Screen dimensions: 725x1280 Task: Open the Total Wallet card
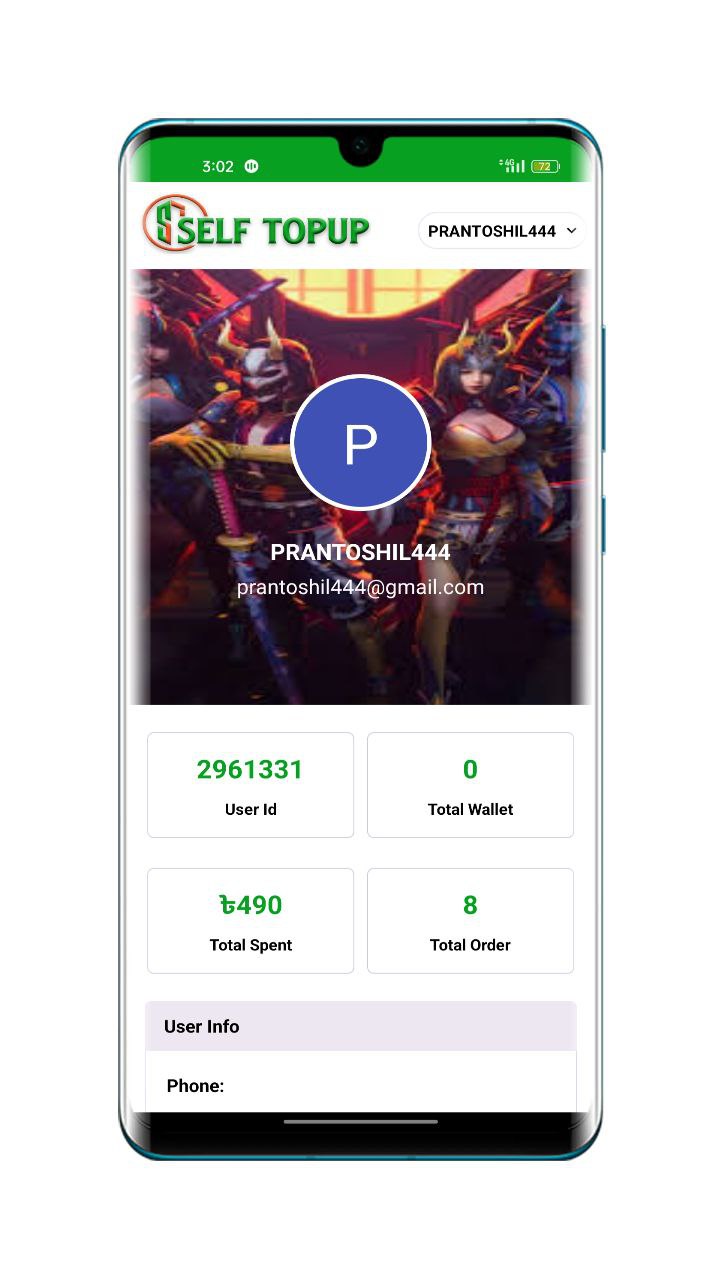tap(470, 785)
